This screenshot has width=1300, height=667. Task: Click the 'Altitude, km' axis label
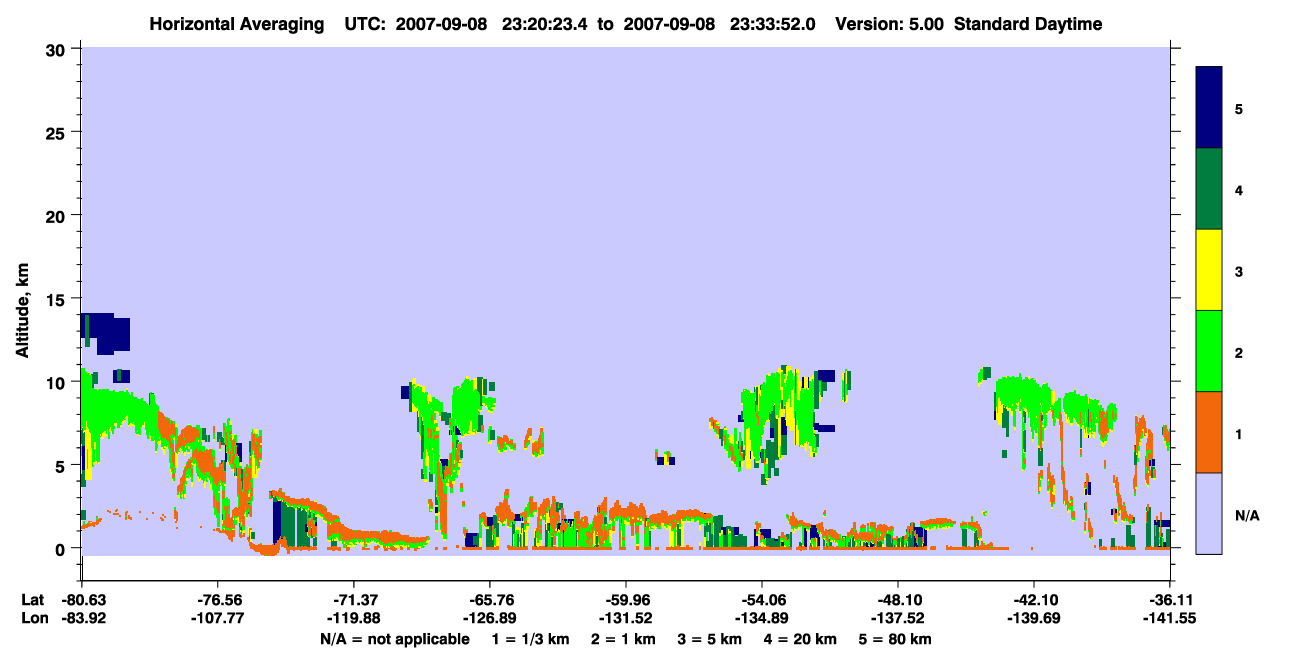pos(22,311)
